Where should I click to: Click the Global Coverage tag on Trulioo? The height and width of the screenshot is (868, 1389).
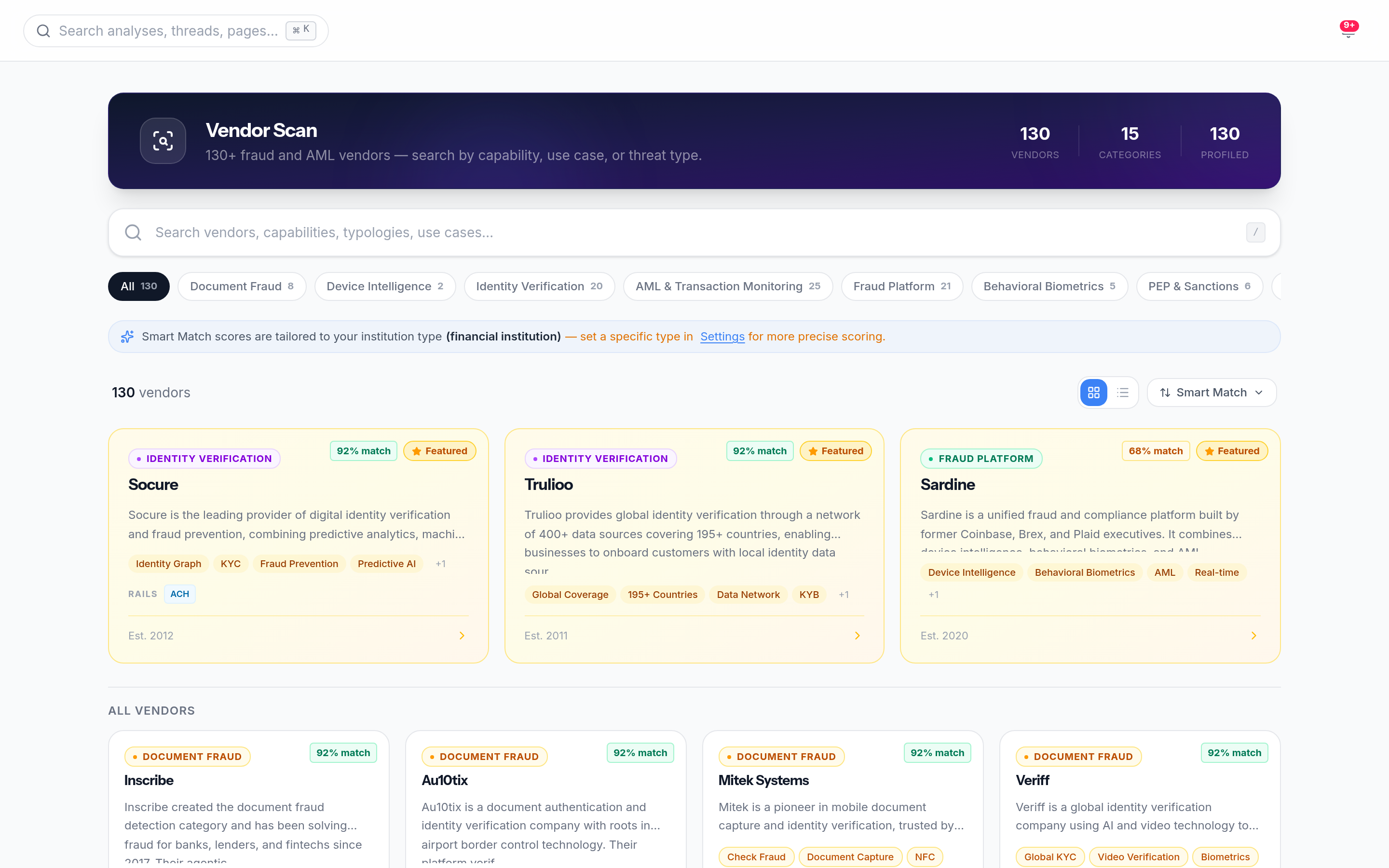point(570,595)
